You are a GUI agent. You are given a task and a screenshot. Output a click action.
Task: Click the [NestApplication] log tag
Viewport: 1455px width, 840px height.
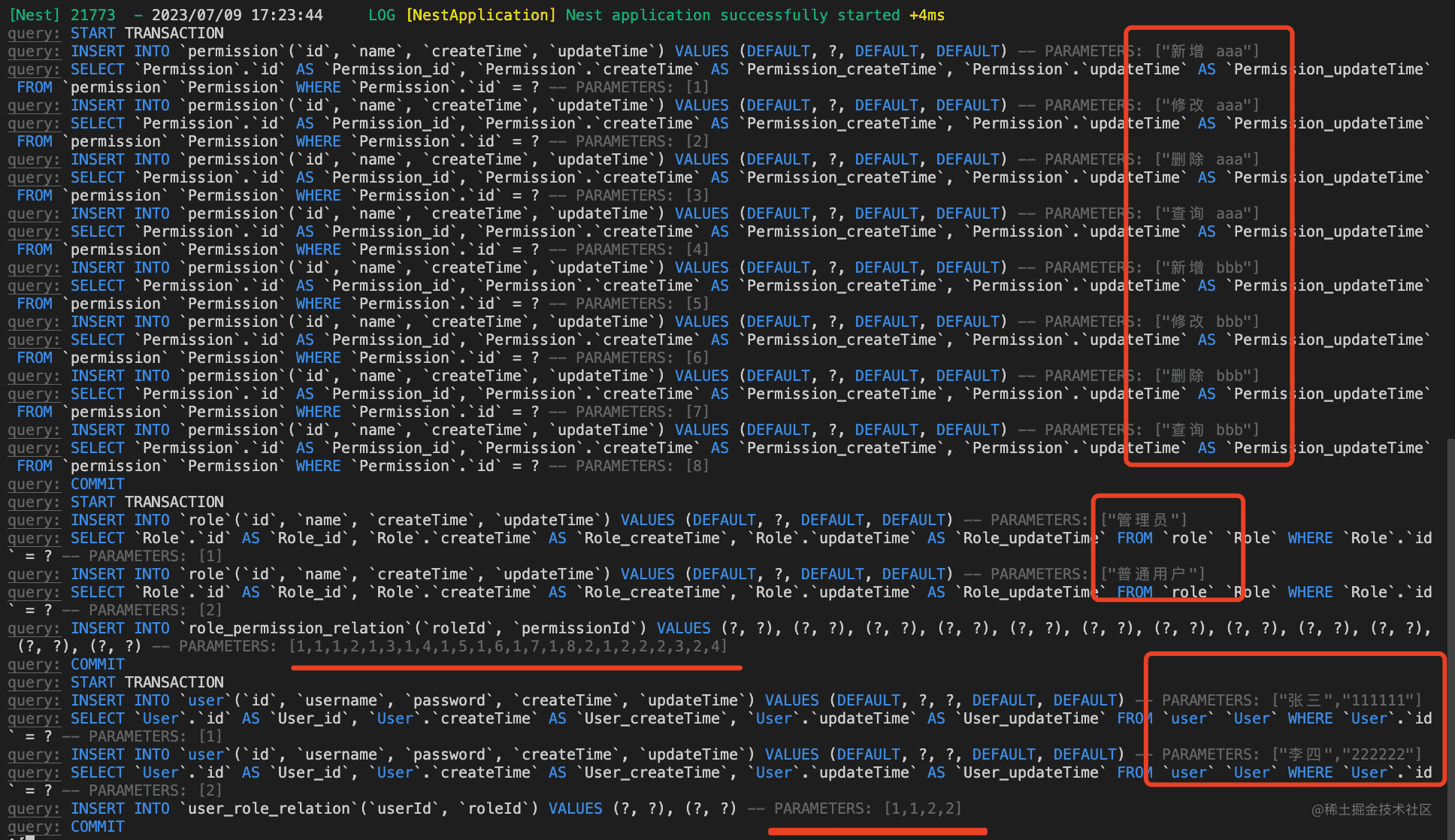pos(481,15)
